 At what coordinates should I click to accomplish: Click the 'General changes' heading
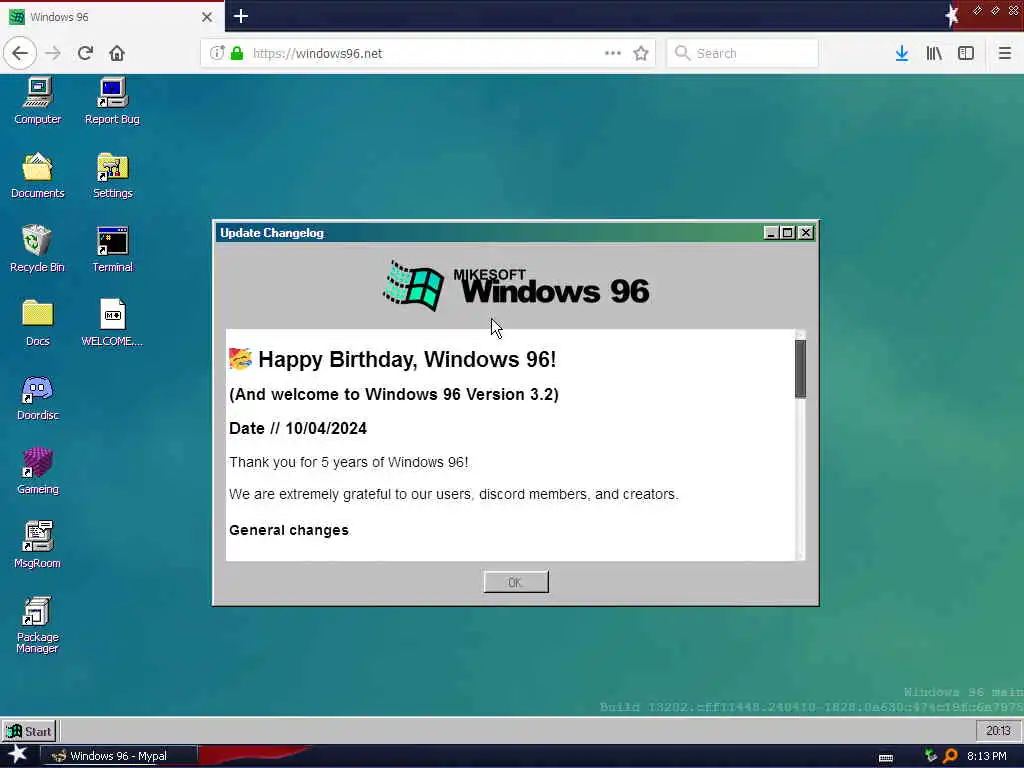(289, 530)
